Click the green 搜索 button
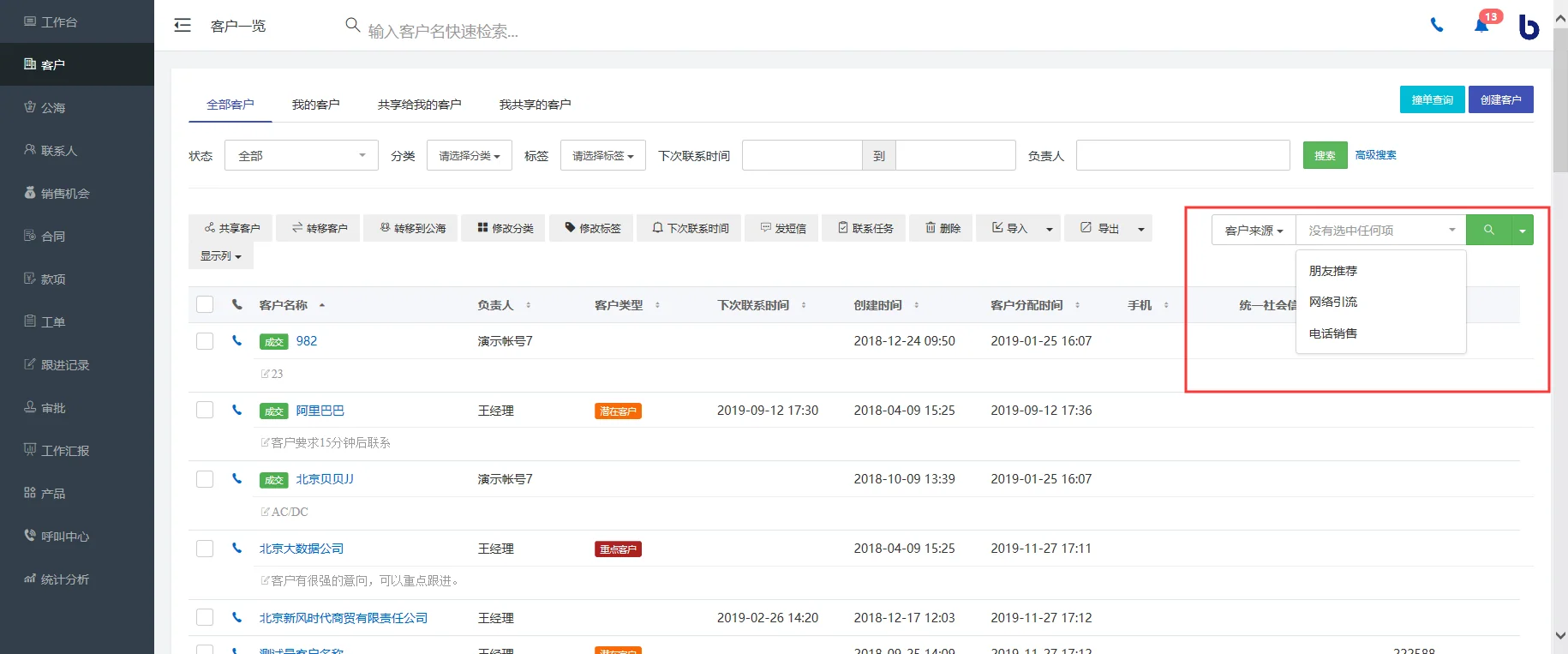The width and height of the screenshot is (1568, 654). tap(1326, 155)
